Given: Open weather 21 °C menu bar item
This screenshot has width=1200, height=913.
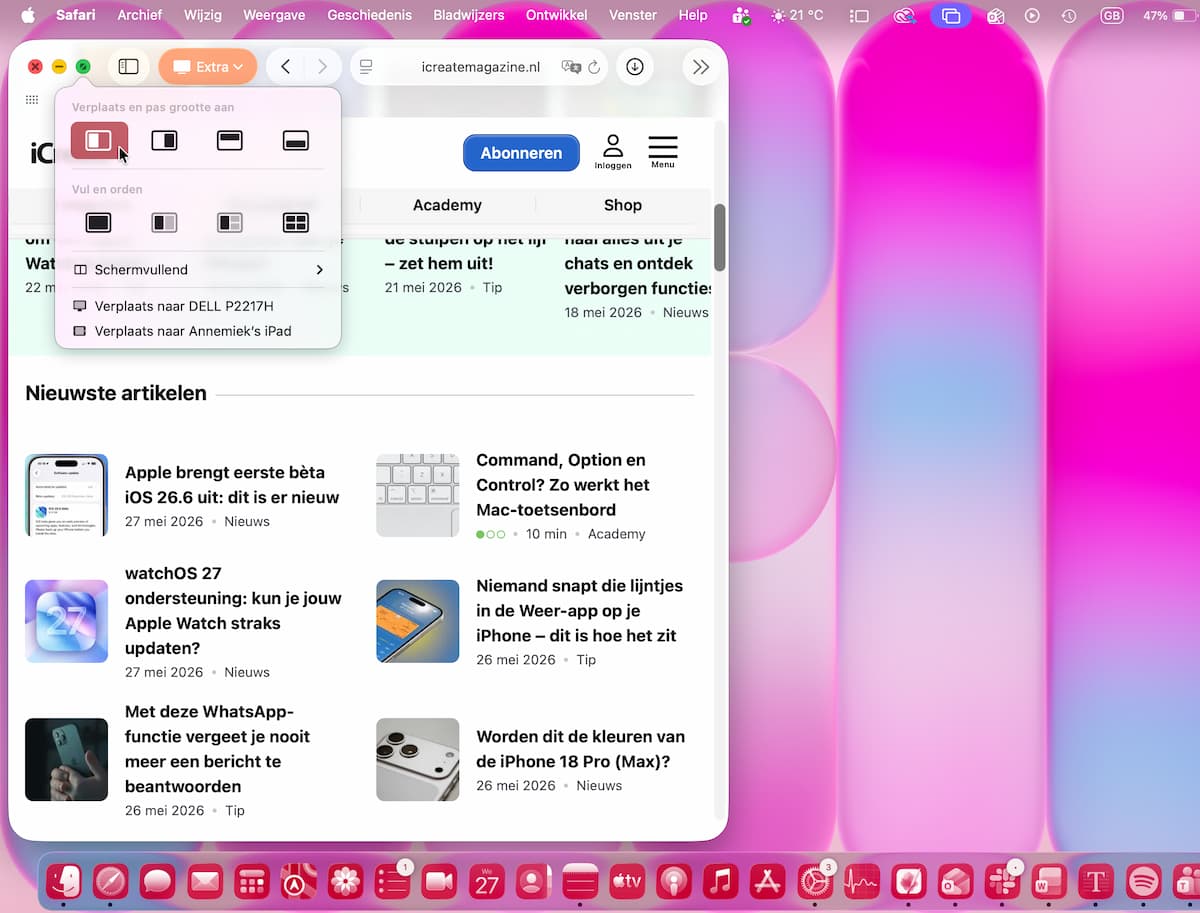Looking at the screenshot, I should pos(796,15).
